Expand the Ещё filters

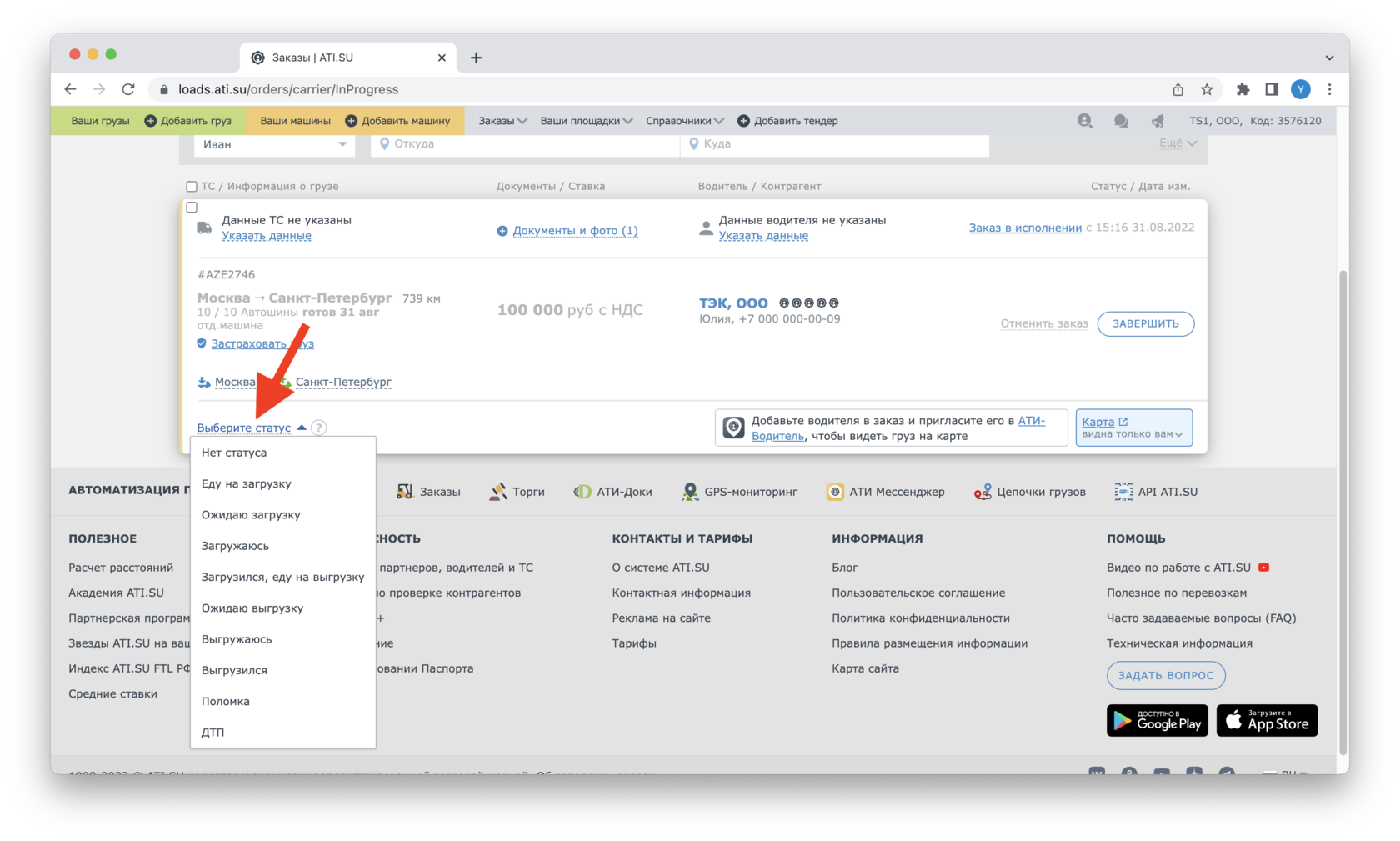[1177, 143]
